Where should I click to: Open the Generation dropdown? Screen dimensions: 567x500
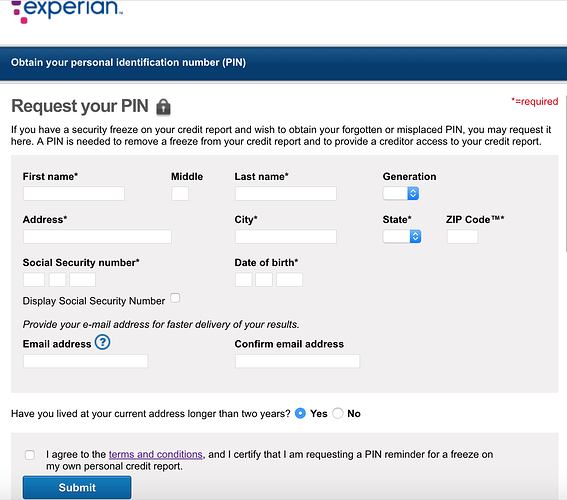(401, 193)
